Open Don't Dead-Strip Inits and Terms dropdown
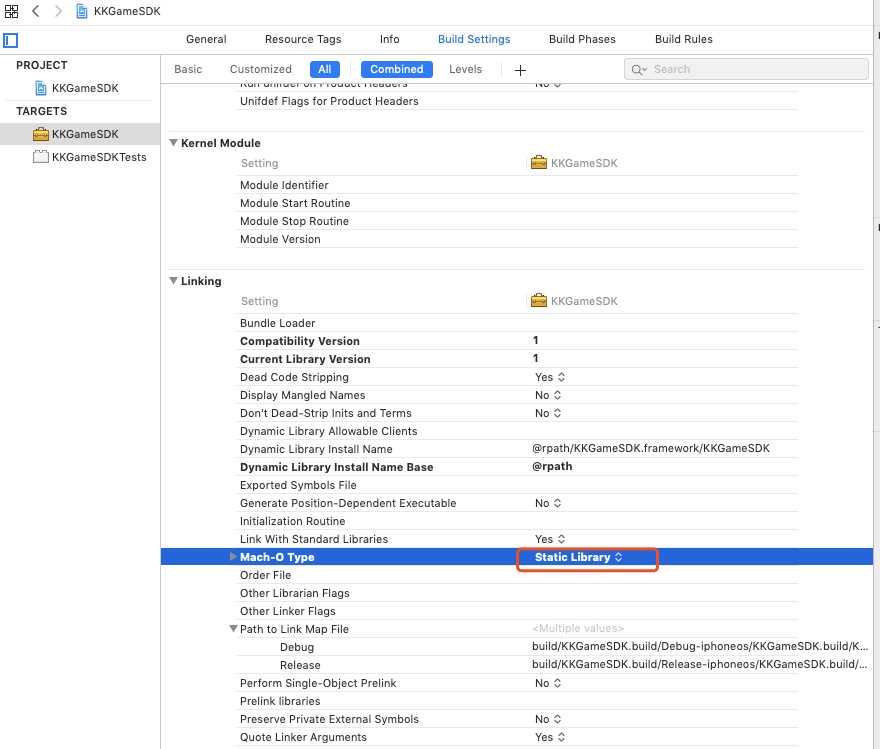 (x=548, y=413)
